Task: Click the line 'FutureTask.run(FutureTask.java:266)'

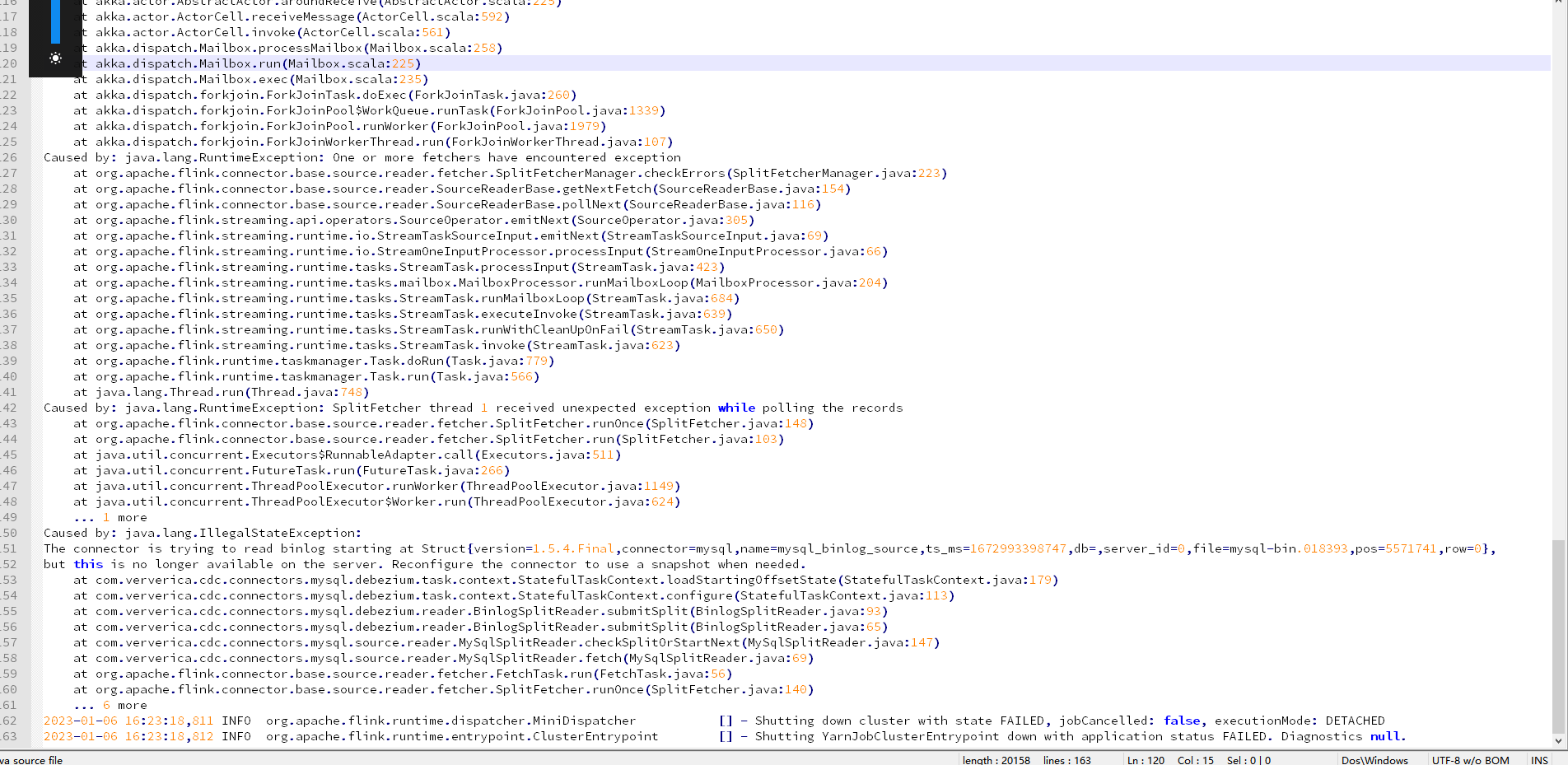Action: (x=292, y=470)
